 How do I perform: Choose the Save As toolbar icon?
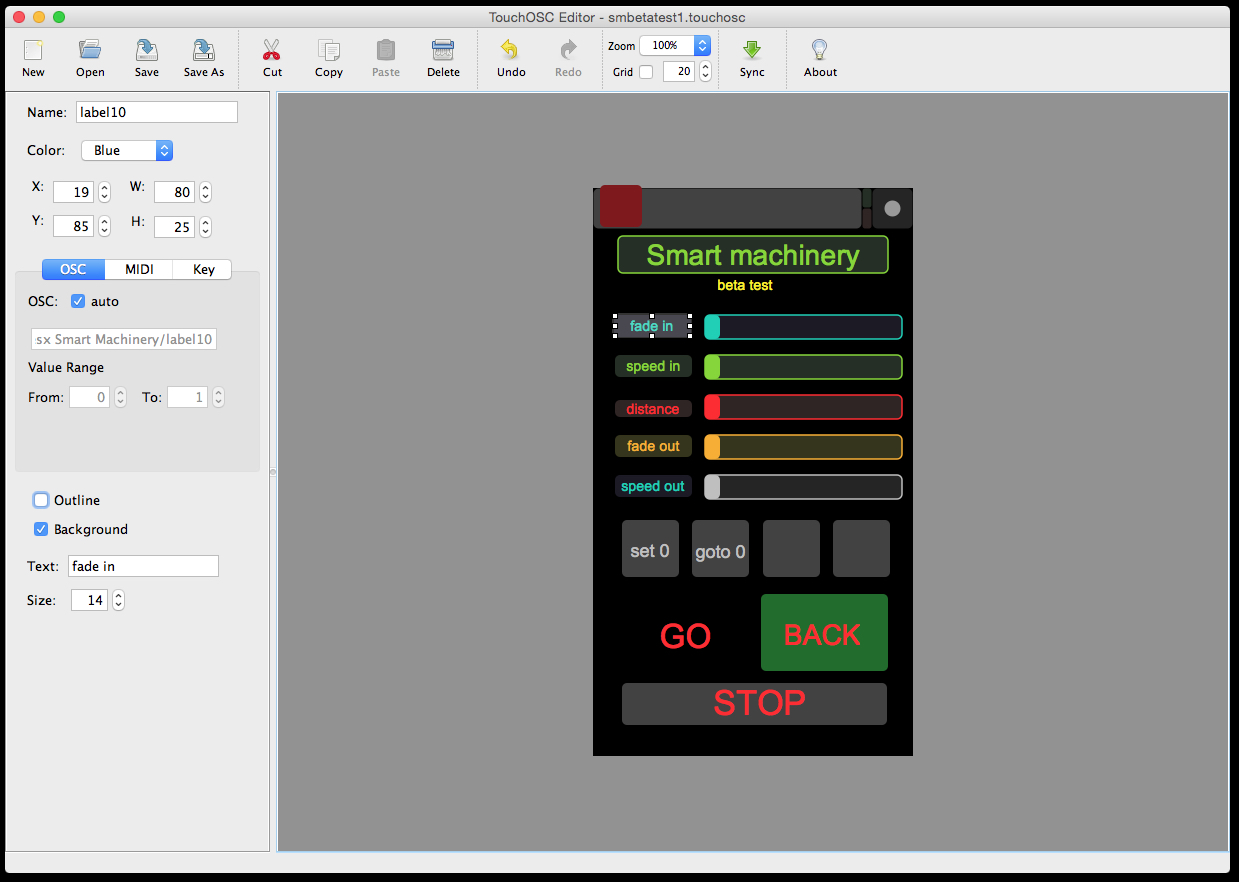pos(204,50)
